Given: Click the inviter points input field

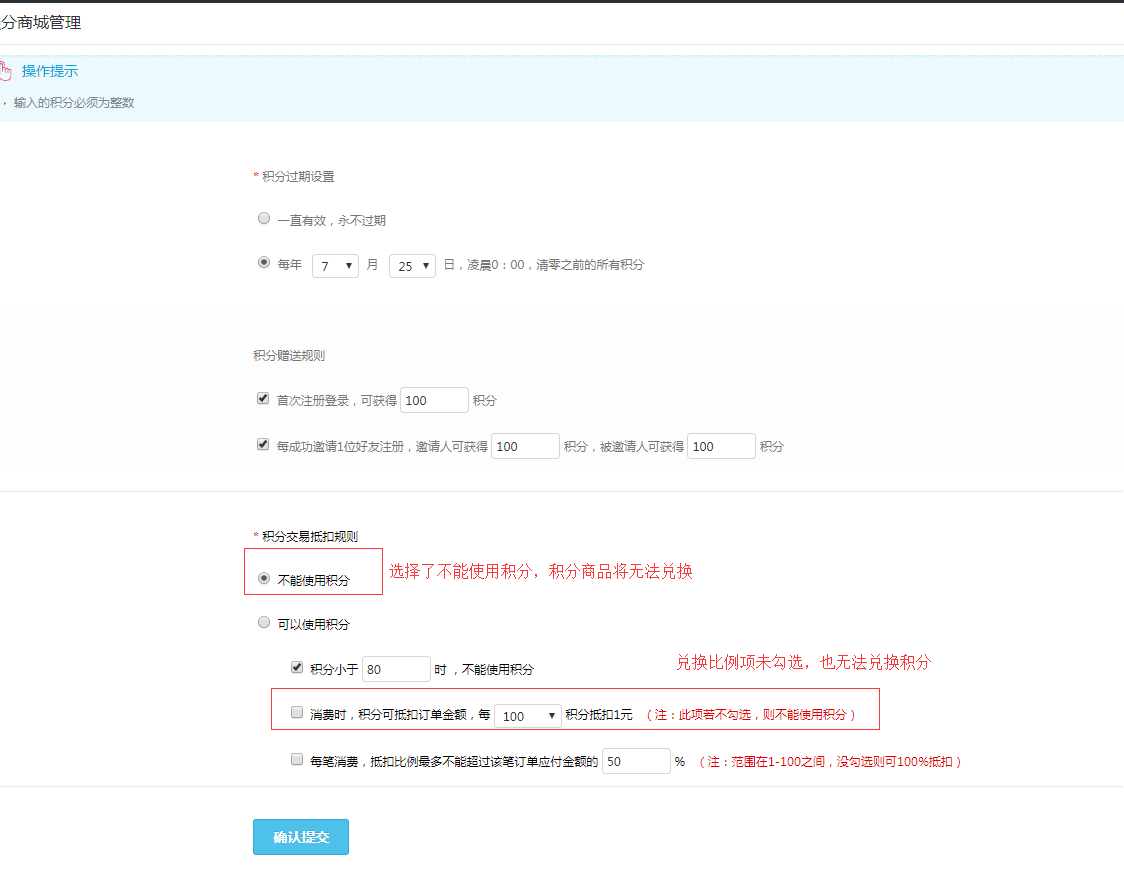Looking at the screenshot, I should [x=525, y=446].
